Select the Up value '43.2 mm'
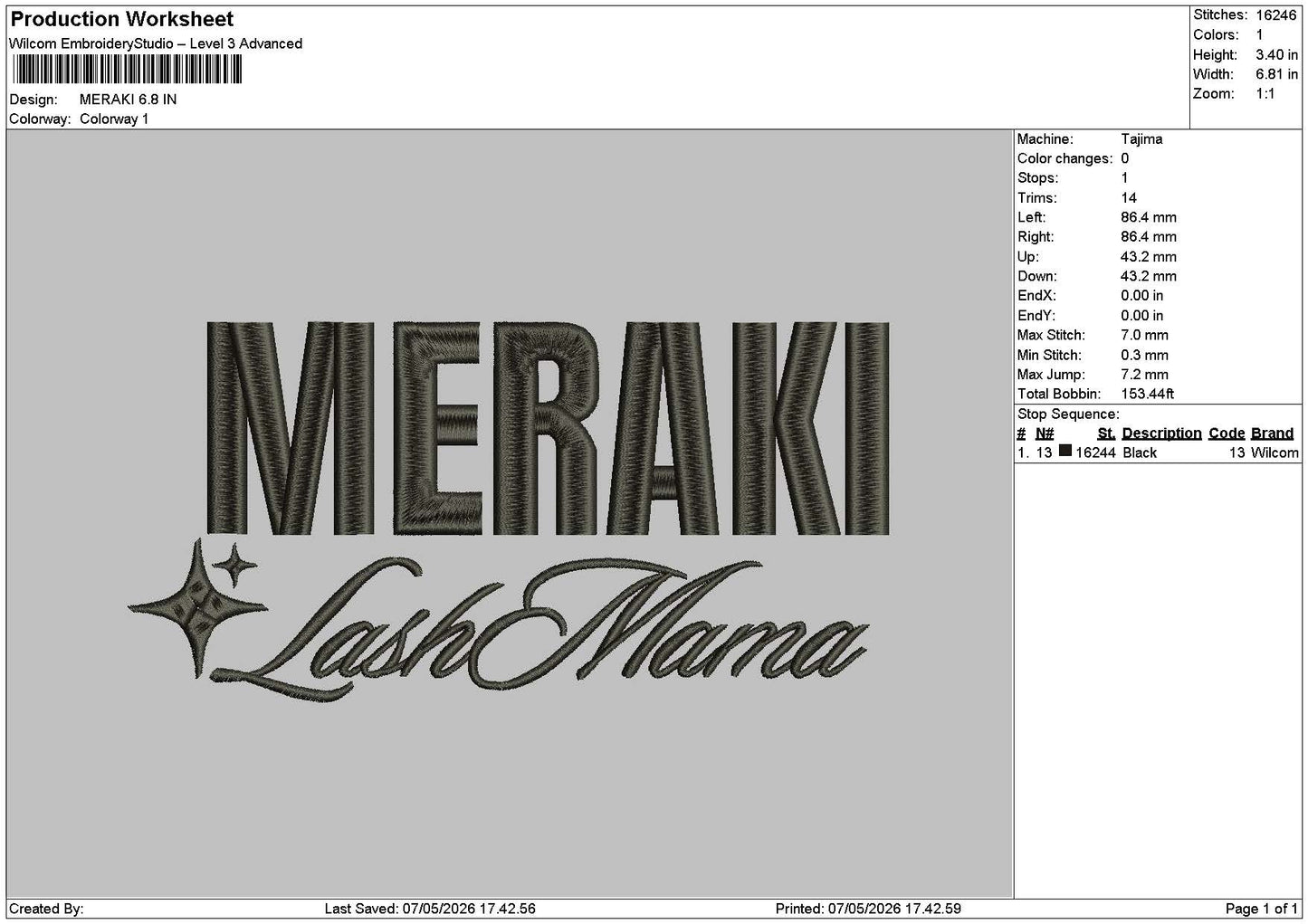Viewport: 1308px width, 924px height. [1149, 257]
